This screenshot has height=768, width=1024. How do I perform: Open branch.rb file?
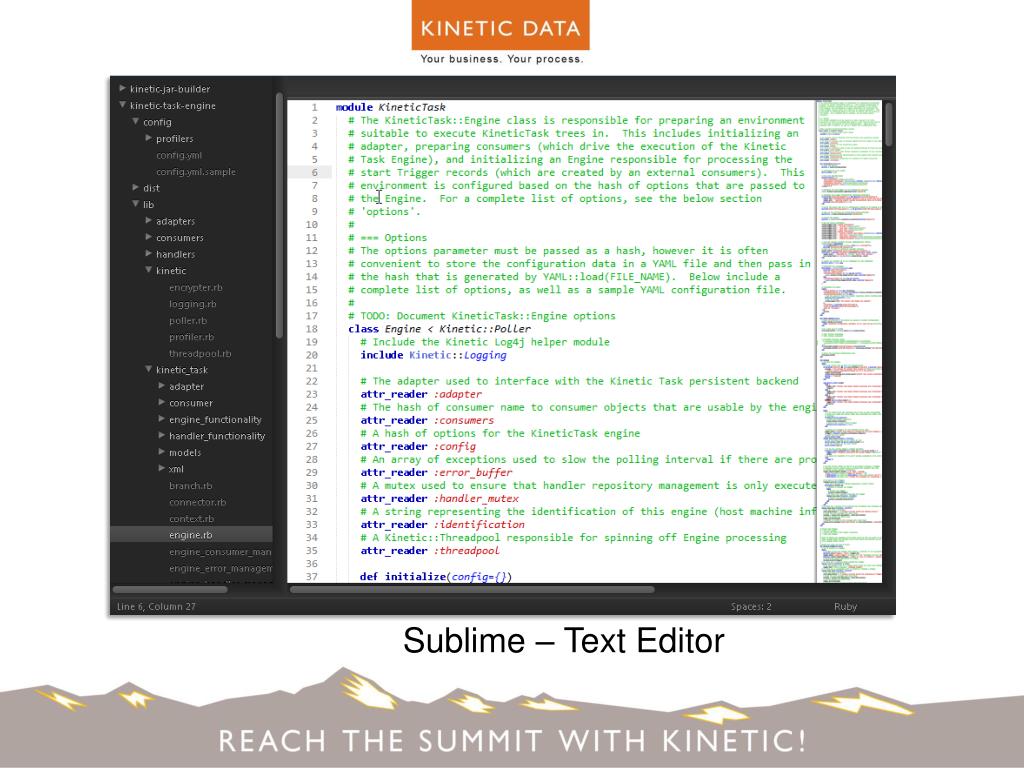tap(191, 485)
